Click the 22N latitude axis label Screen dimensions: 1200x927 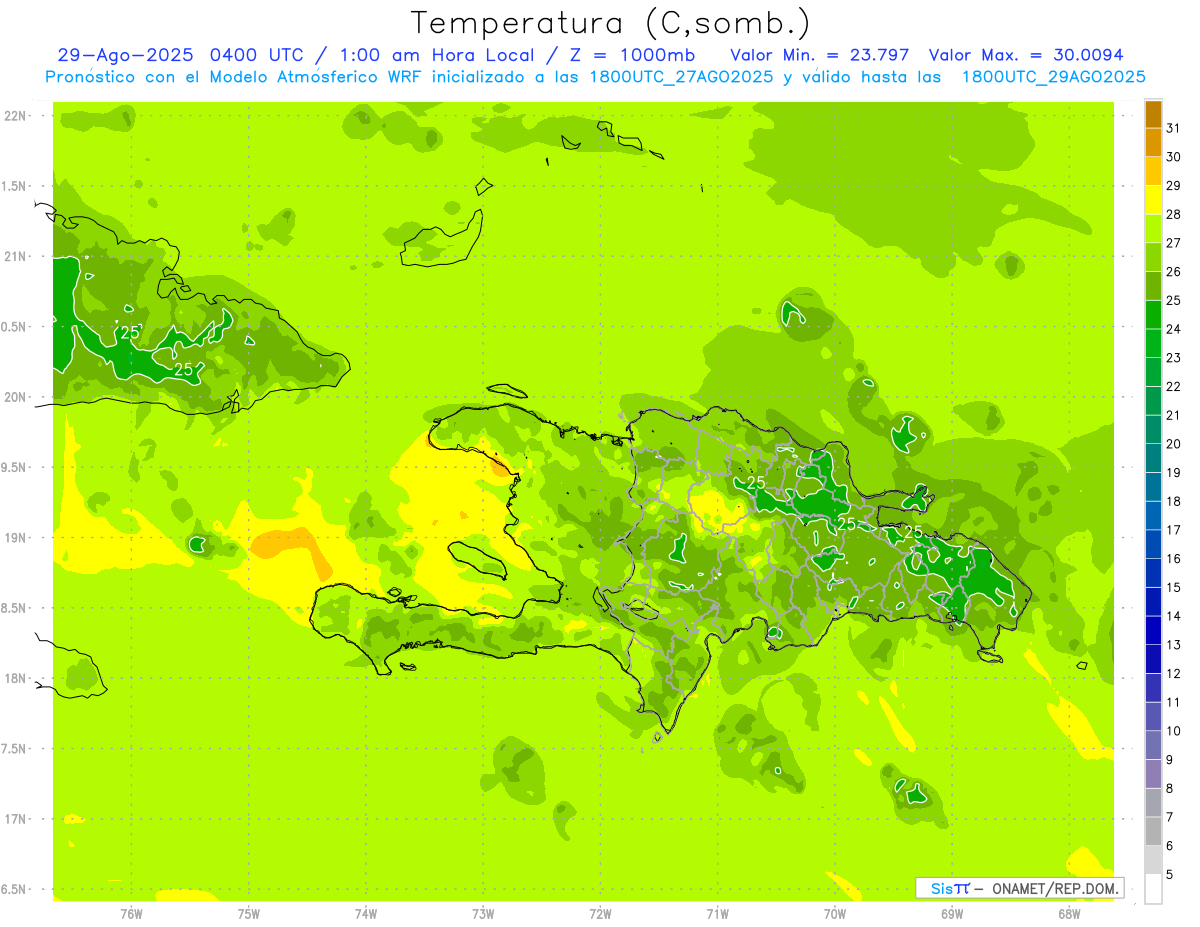(x=14, y=116)
